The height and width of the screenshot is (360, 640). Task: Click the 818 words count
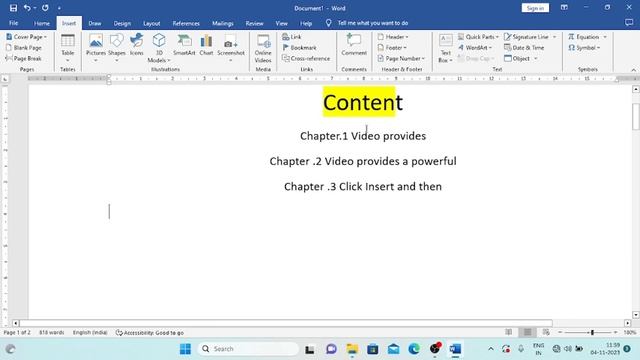pyautogui.click(x=51, y=333)
